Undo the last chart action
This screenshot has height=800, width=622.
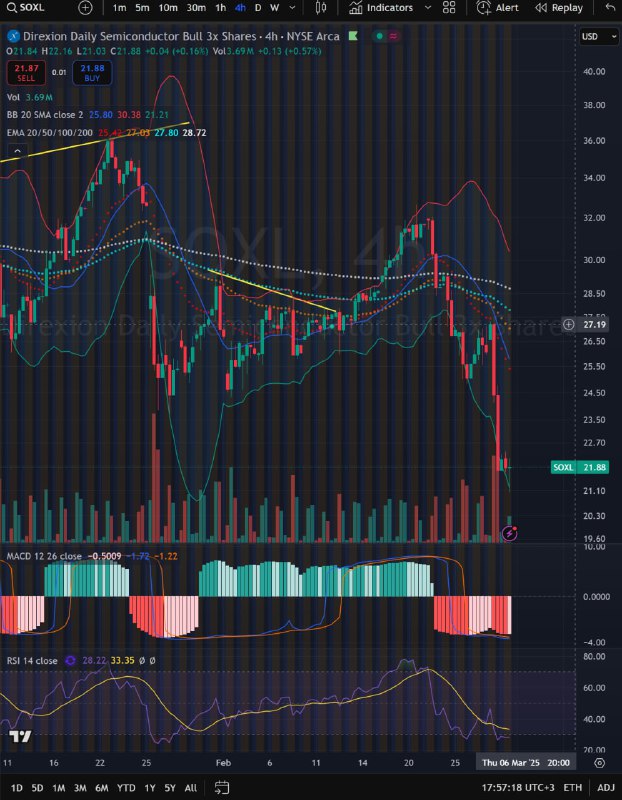(610, 8)
